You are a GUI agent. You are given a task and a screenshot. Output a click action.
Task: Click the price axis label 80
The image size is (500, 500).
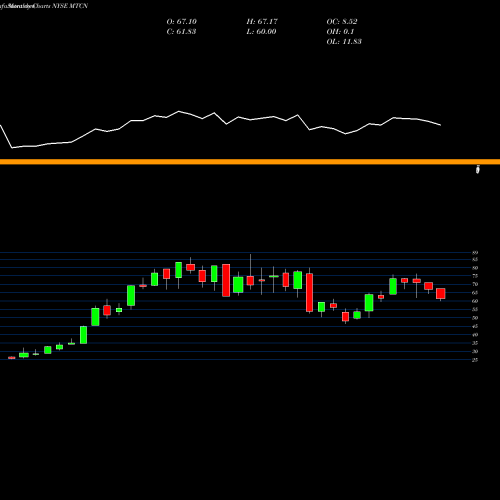[x=475, y=268]
